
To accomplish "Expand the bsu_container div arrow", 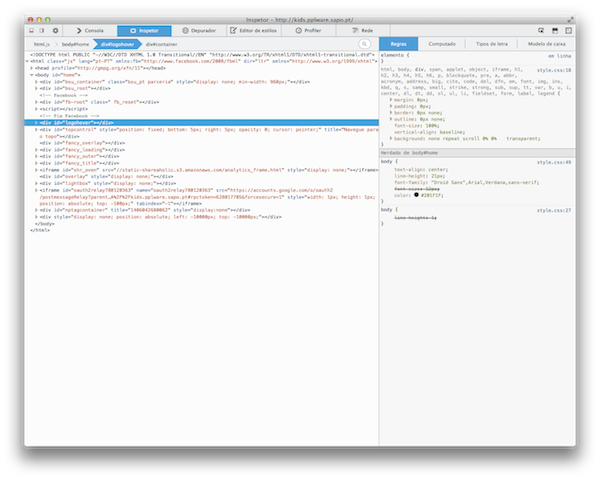I will pyautogui.click(x=37, y=82).
